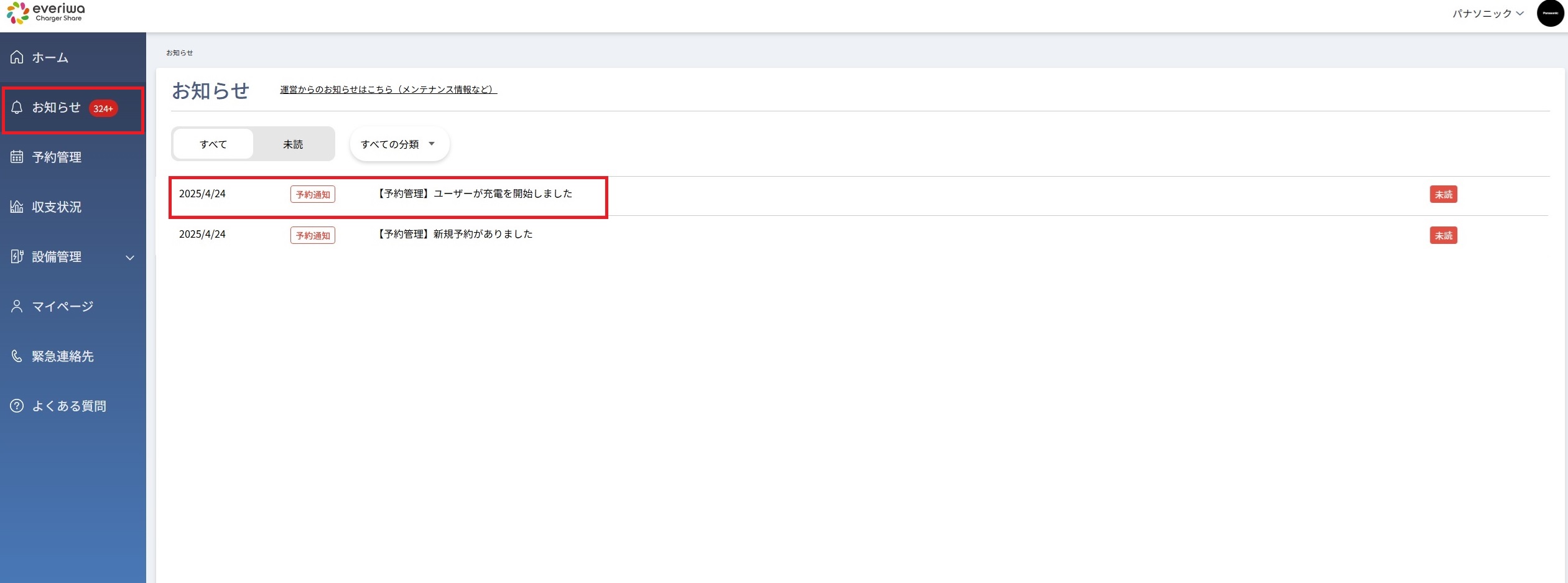Image resolution: width=1568 pixels, height=583 pixels.
Task: Click the bell notification icon
Action: pyautogui.click(x=17, y=108)
